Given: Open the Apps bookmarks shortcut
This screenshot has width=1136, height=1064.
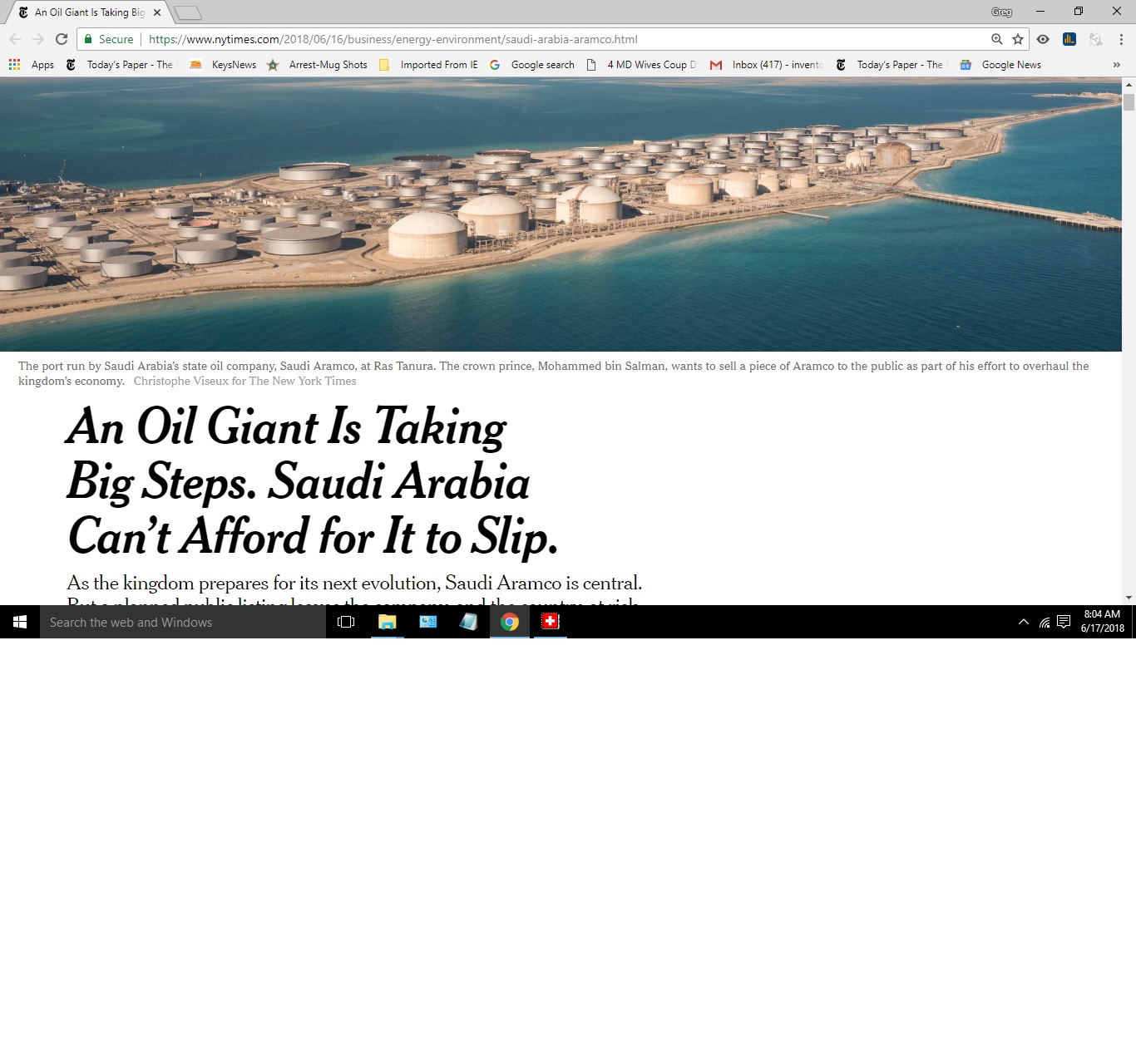Looking at the screenshot, I should (32, 65).
